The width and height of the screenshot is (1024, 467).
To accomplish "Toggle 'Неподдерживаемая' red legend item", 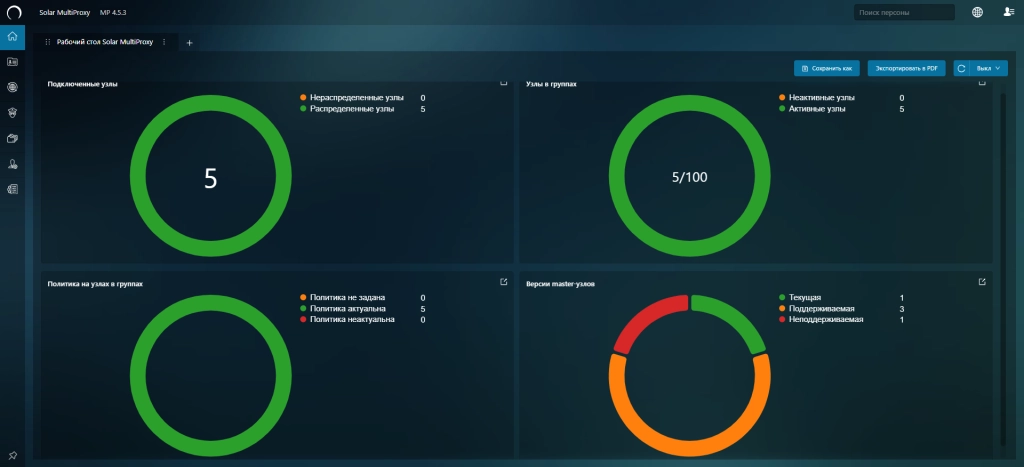I will [821, 319].
